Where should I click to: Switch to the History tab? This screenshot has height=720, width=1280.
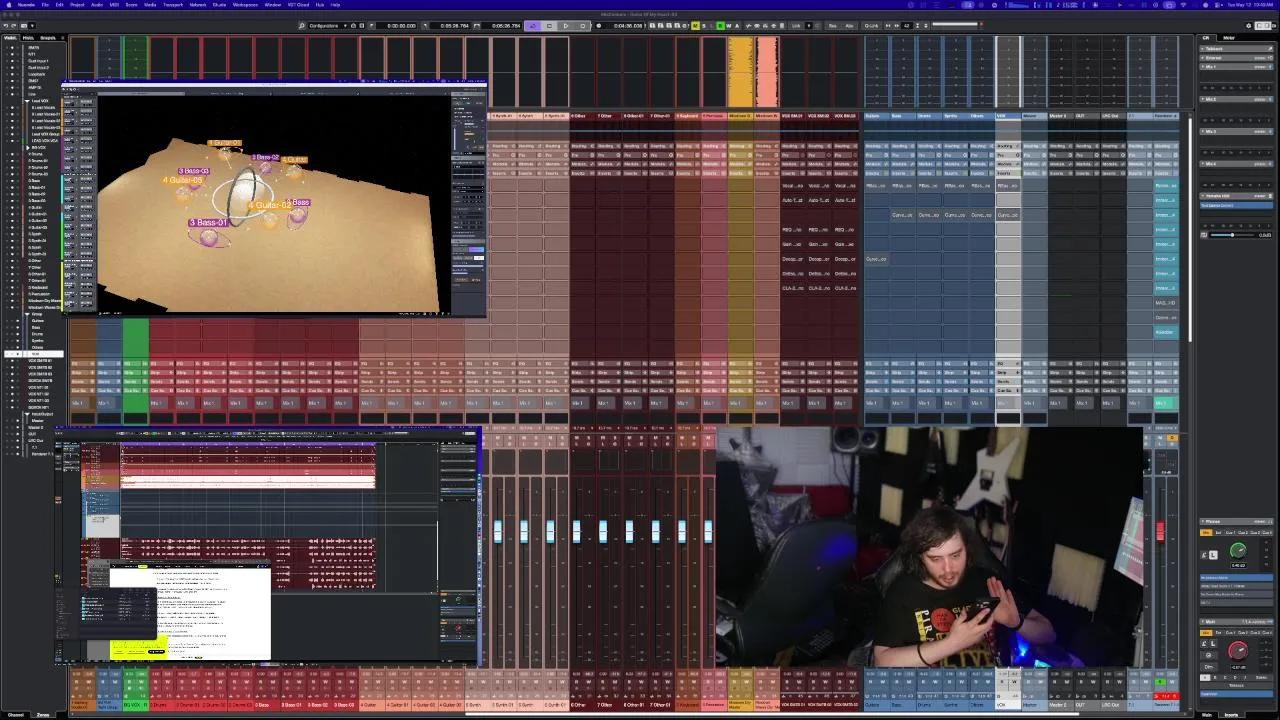pos(28,37)
